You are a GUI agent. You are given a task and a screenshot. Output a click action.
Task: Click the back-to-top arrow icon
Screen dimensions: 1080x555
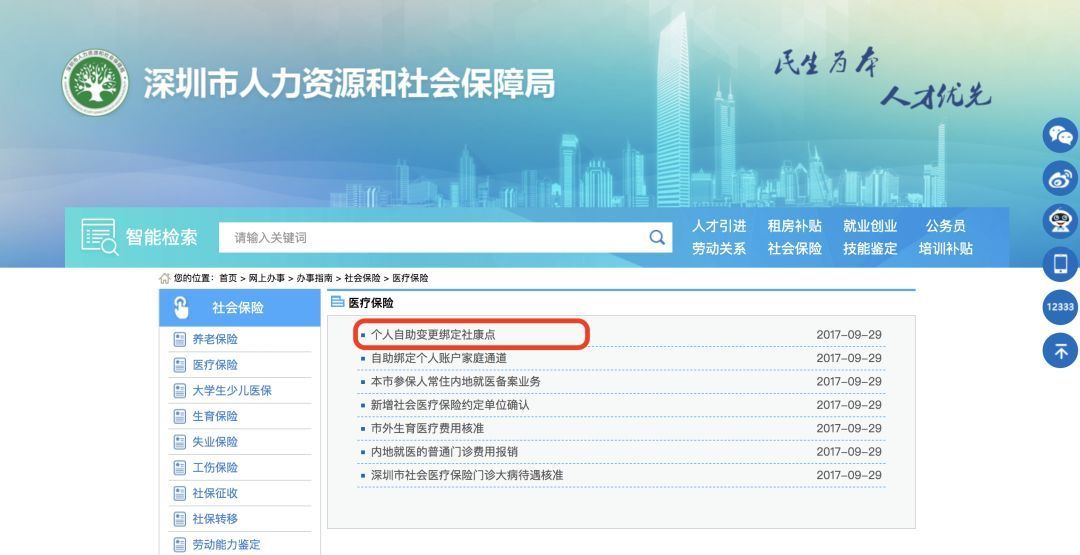click(x=1060, y=350)
